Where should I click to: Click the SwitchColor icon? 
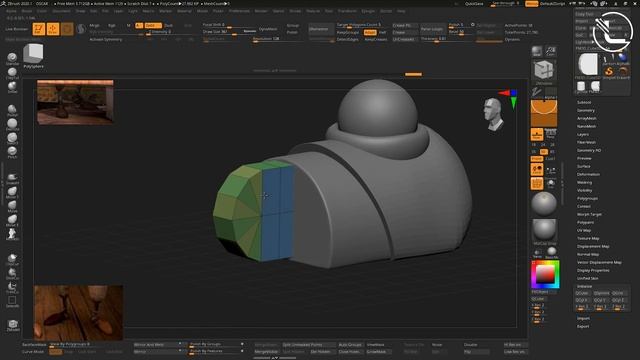pyautogui.click(x=538, y=252)
